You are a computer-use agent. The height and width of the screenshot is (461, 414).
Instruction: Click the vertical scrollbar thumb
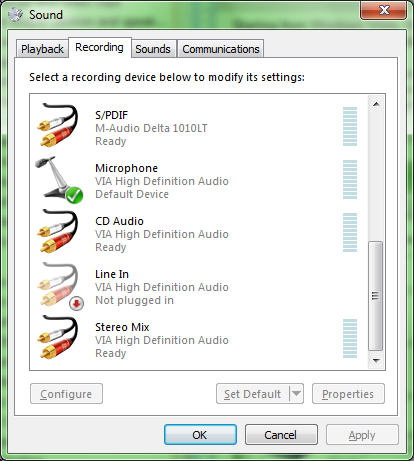pos(376,296)
